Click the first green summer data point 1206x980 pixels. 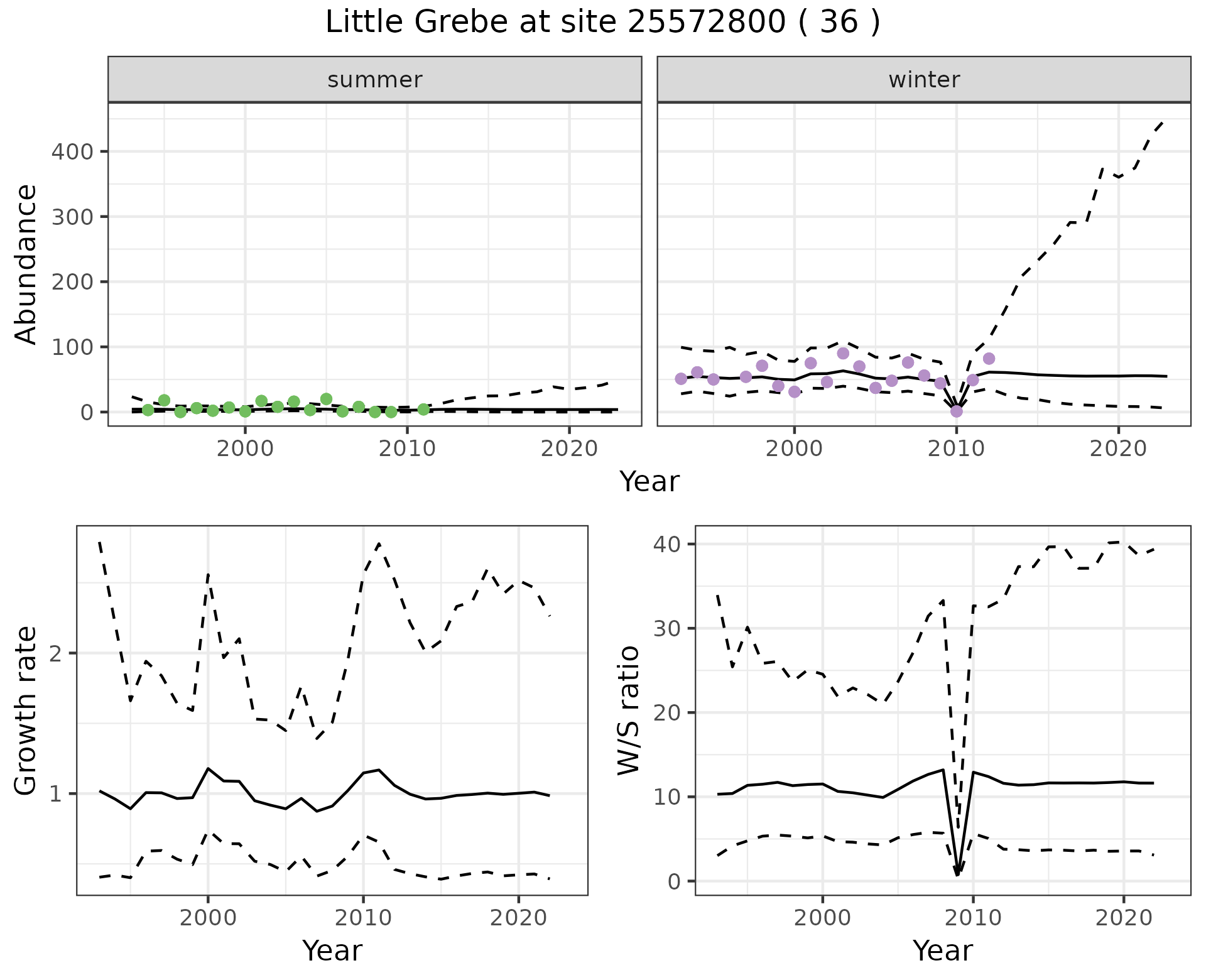[148, 410]
